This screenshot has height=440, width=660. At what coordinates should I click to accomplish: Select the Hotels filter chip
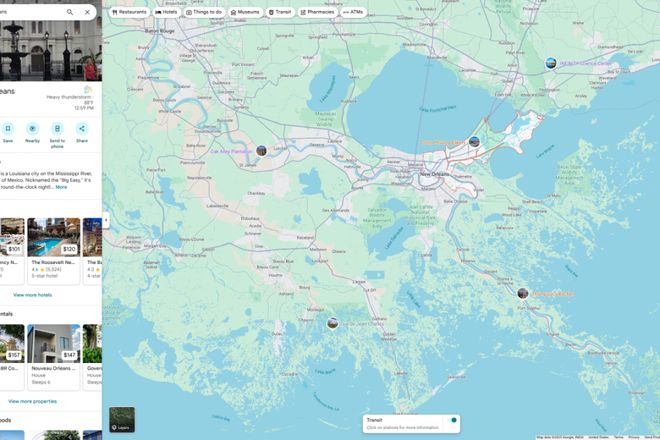coord(166,12)
